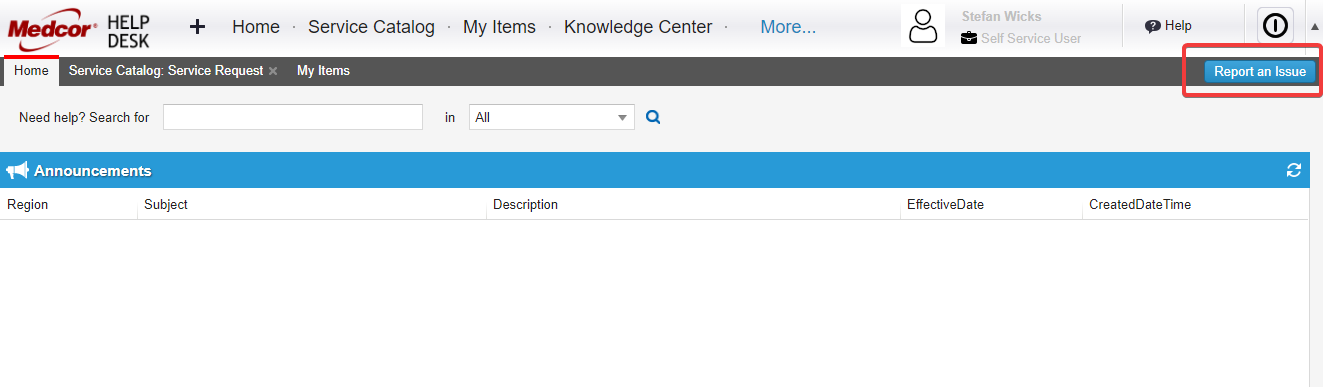
Task: Refresh the Announcements panel
Action: 1293,171
